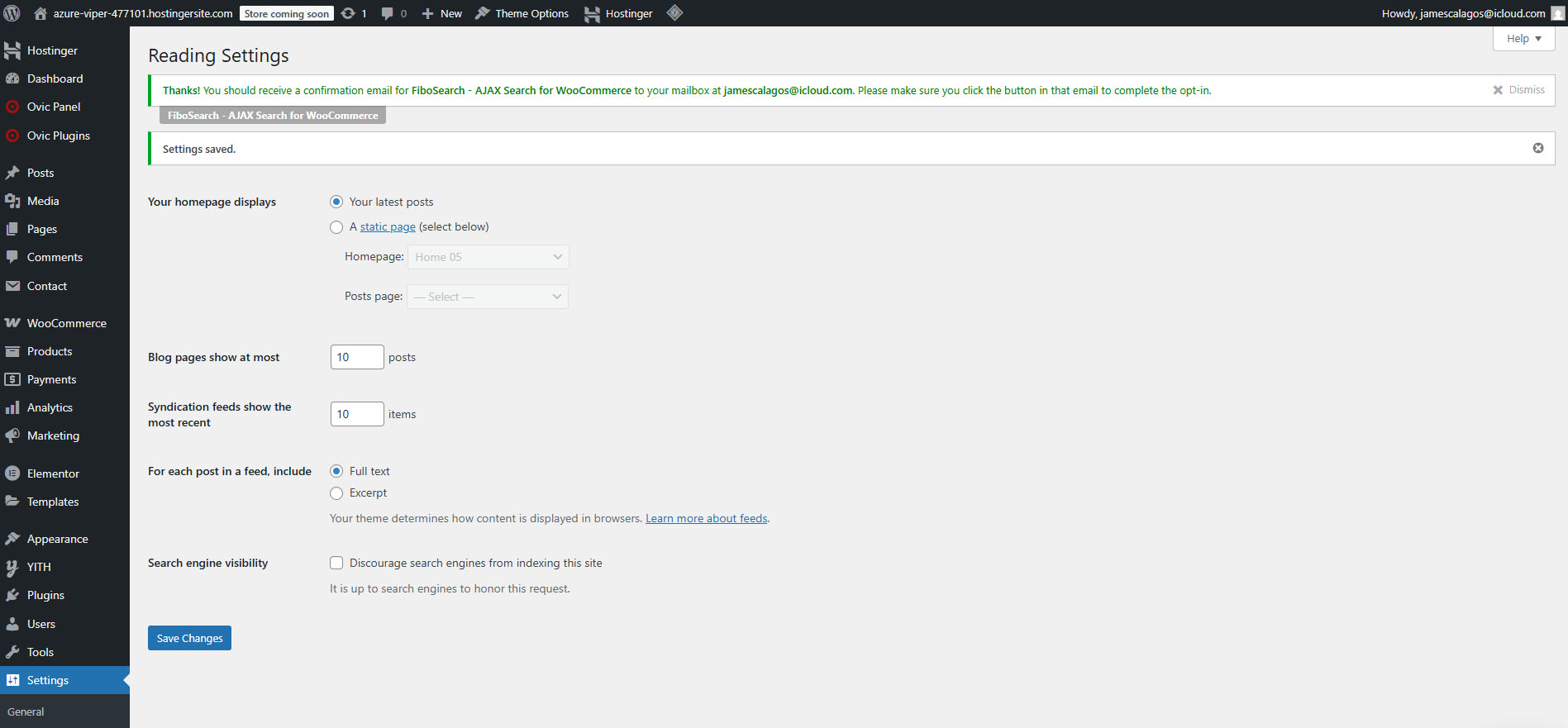
Task: Click the diamond icon in admin bar
Action: (x=674, y=12)
